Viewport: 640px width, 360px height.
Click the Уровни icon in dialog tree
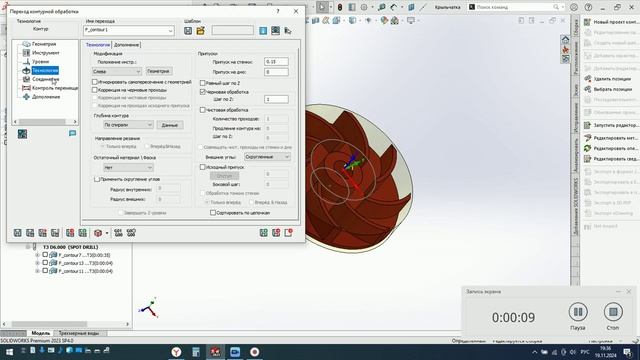(x=26, y=62)
